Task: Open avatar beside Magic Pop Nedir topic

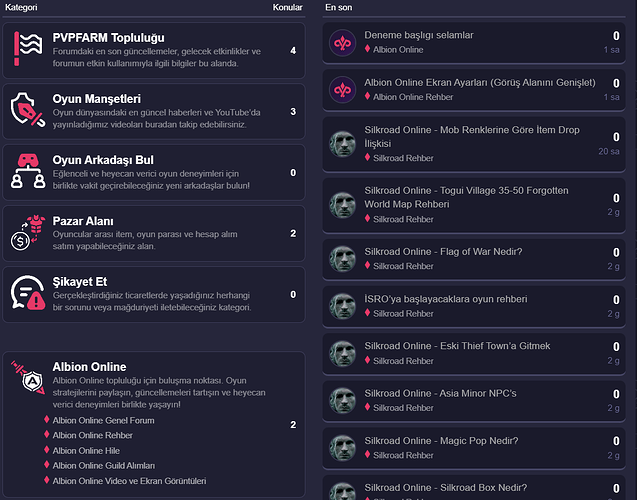Action: click(x=342, y=448)
